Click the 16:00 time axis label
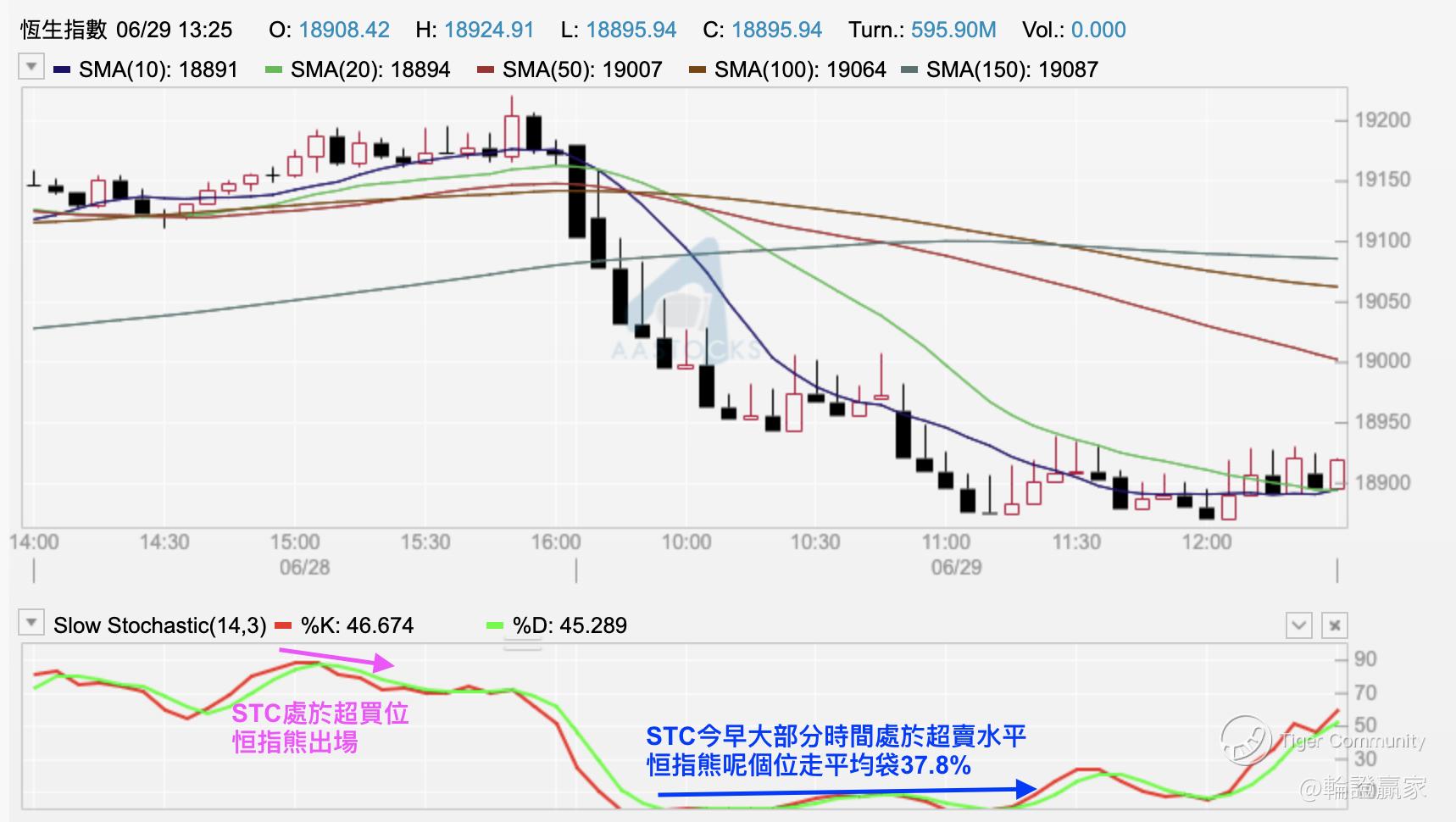Viewport: 1456px width, 822px height. click(556, 542)
